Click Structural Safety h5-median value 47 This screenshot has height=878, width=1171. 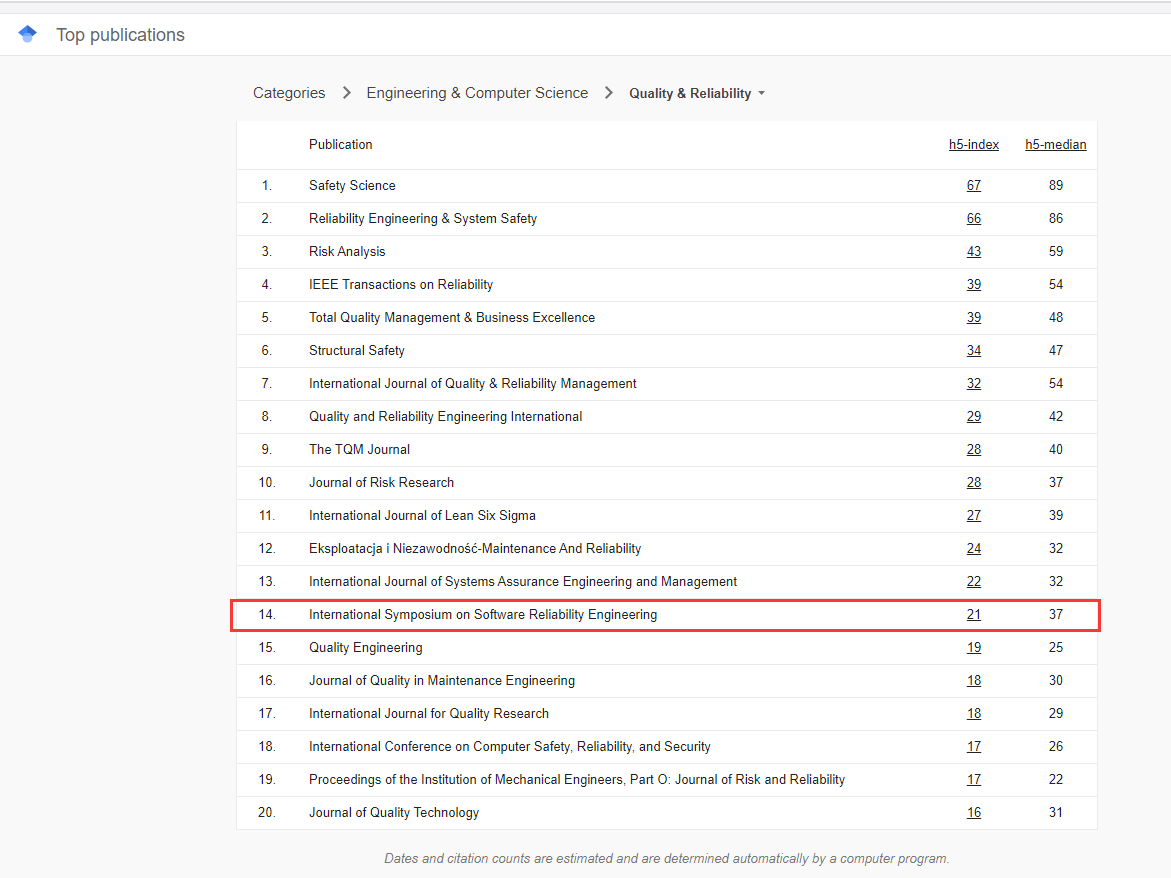(1055, 350)
